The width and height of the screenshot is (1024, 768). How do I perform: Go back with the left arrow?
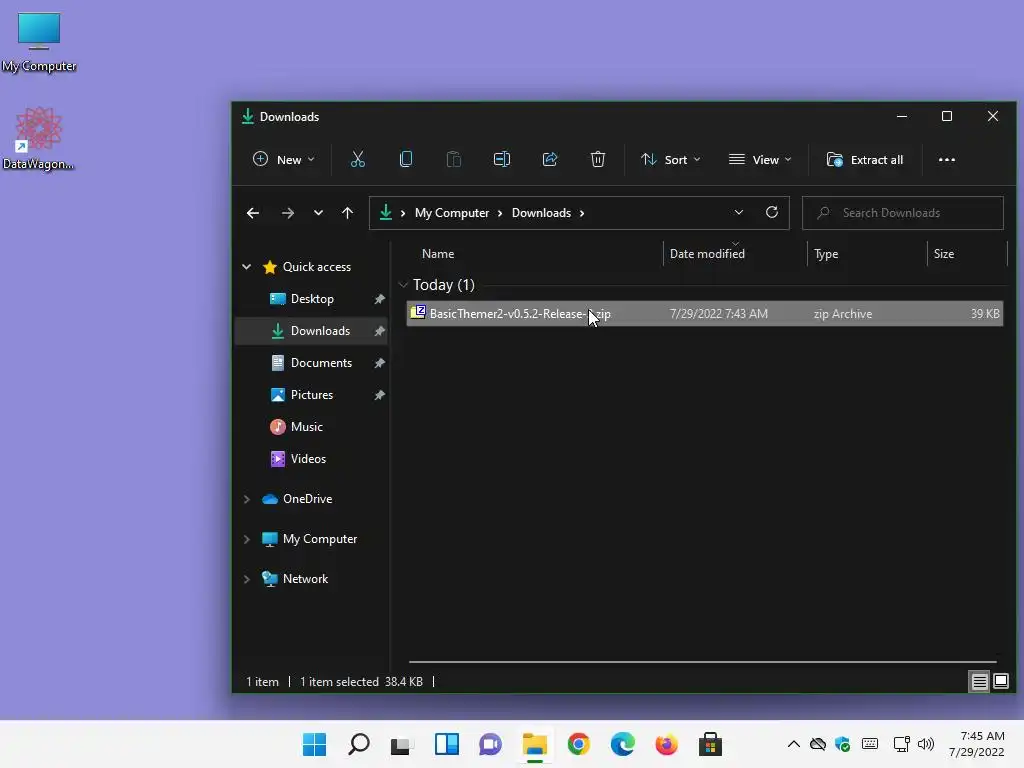[253, 213]
